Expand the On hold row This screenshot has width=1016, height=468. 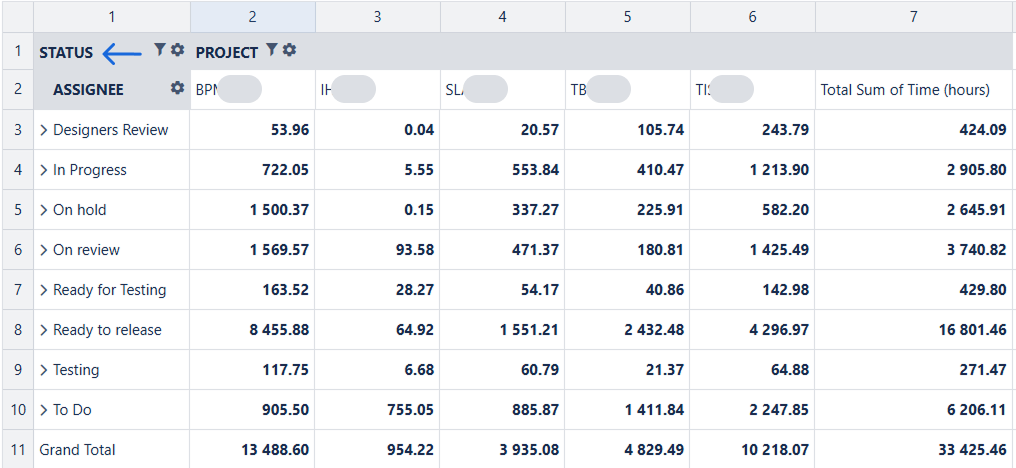44,210
